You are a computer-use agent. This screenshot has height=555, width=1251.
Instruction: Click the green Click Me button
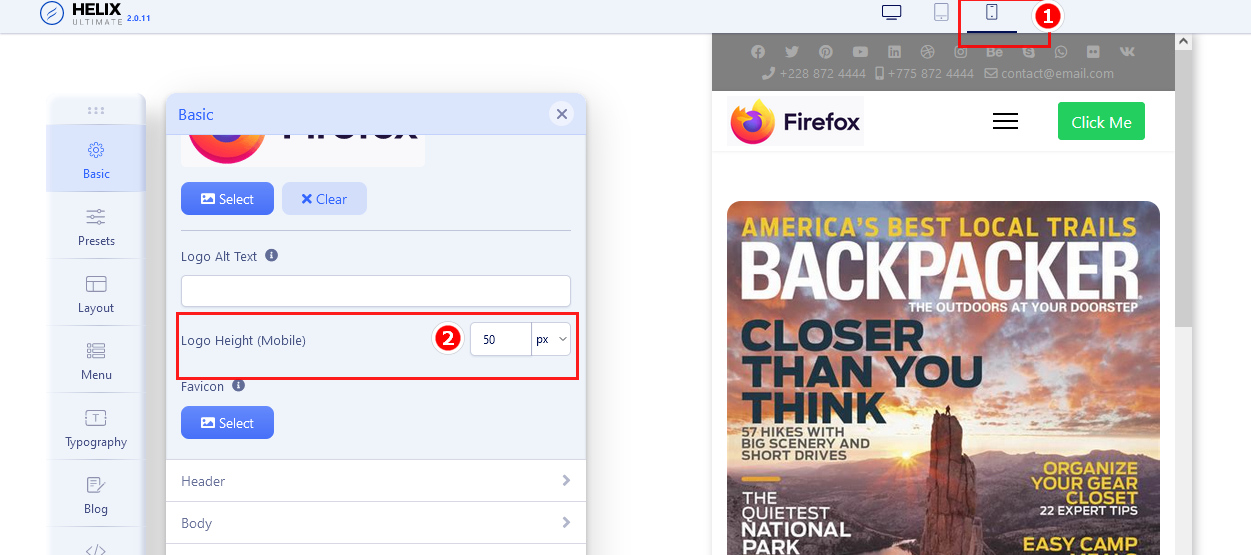[x=1101, y=121]
